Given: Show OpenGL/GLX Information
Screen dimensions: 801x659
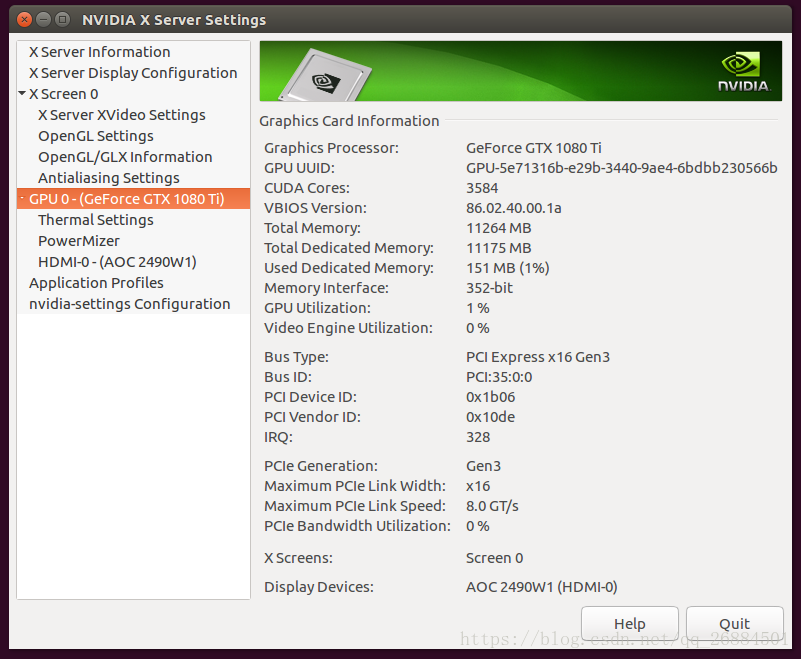Looking at the screenshot, I should (x=125, y=157).
